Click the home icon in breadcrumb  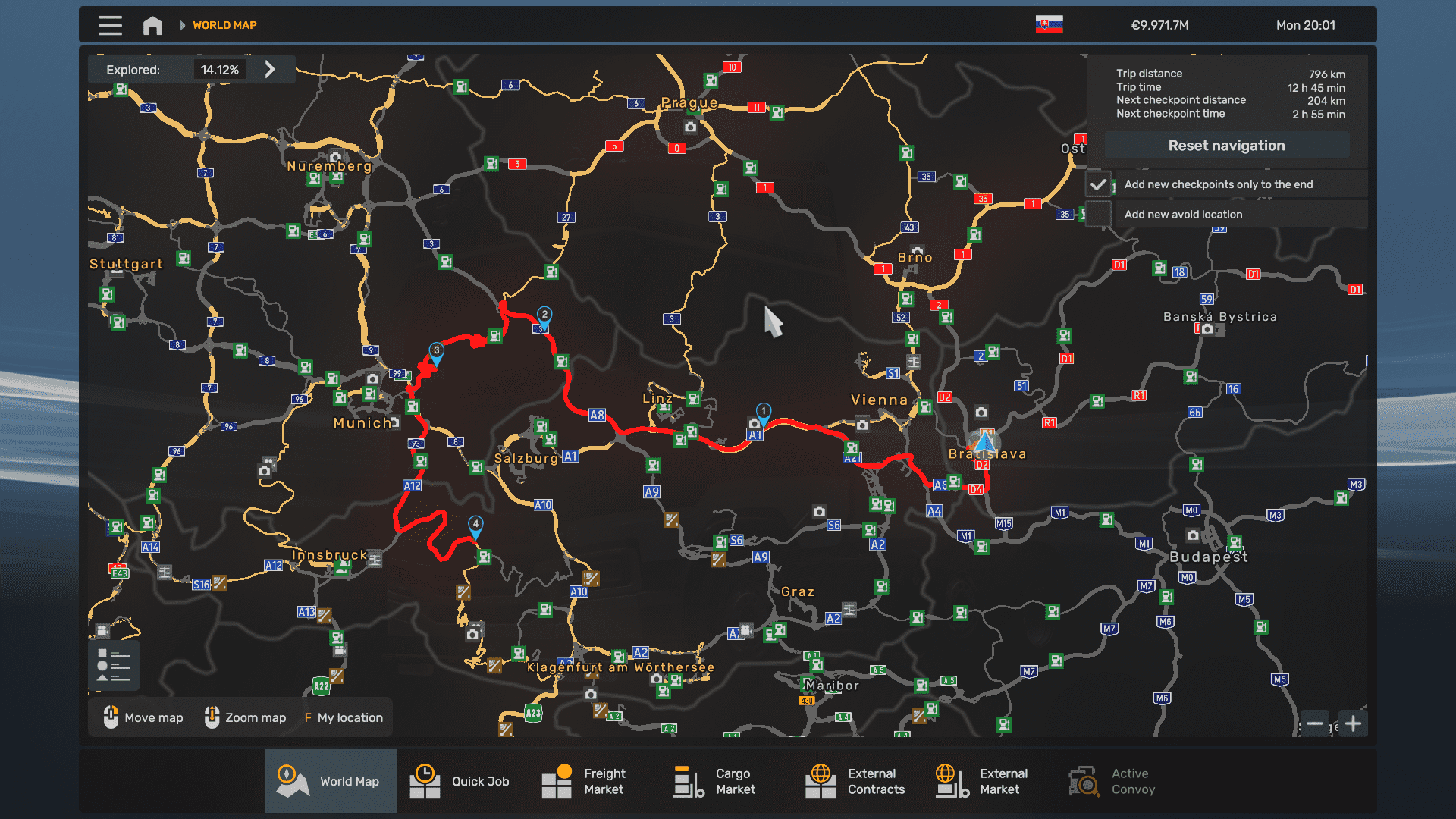tap(152, 25)
